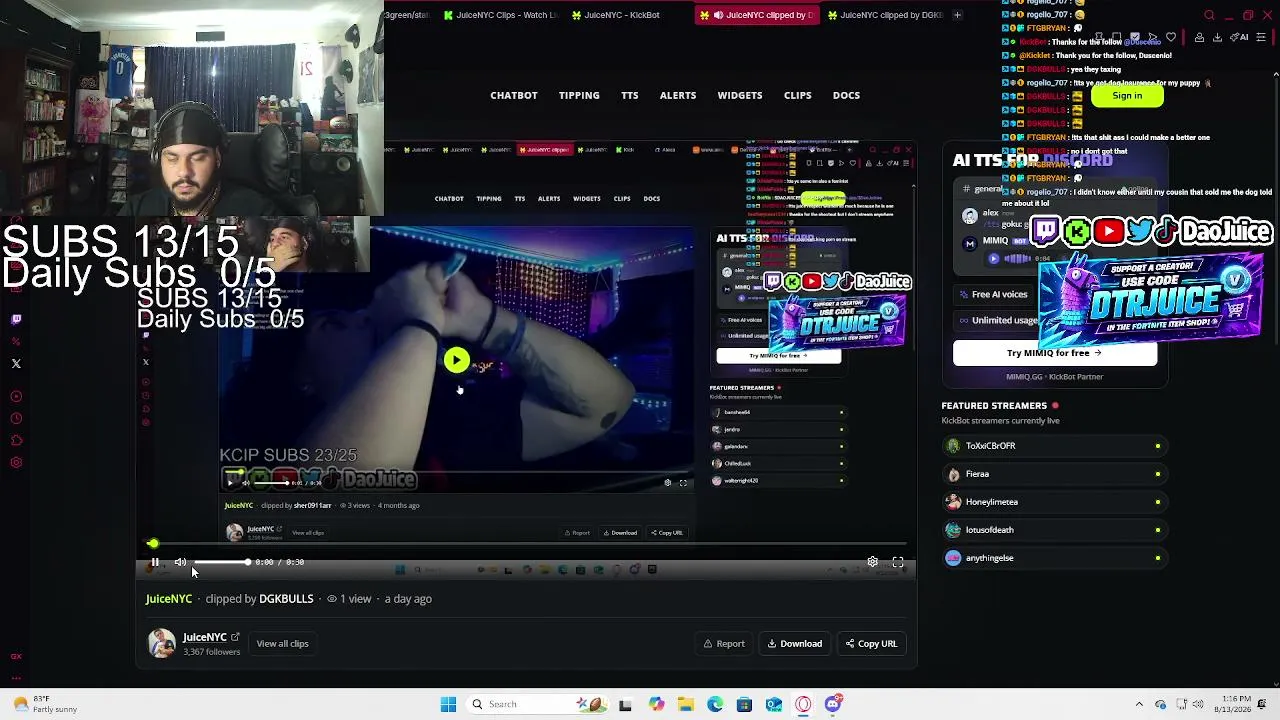Open Microsoft Edge from the taskbar

point(715,704)
